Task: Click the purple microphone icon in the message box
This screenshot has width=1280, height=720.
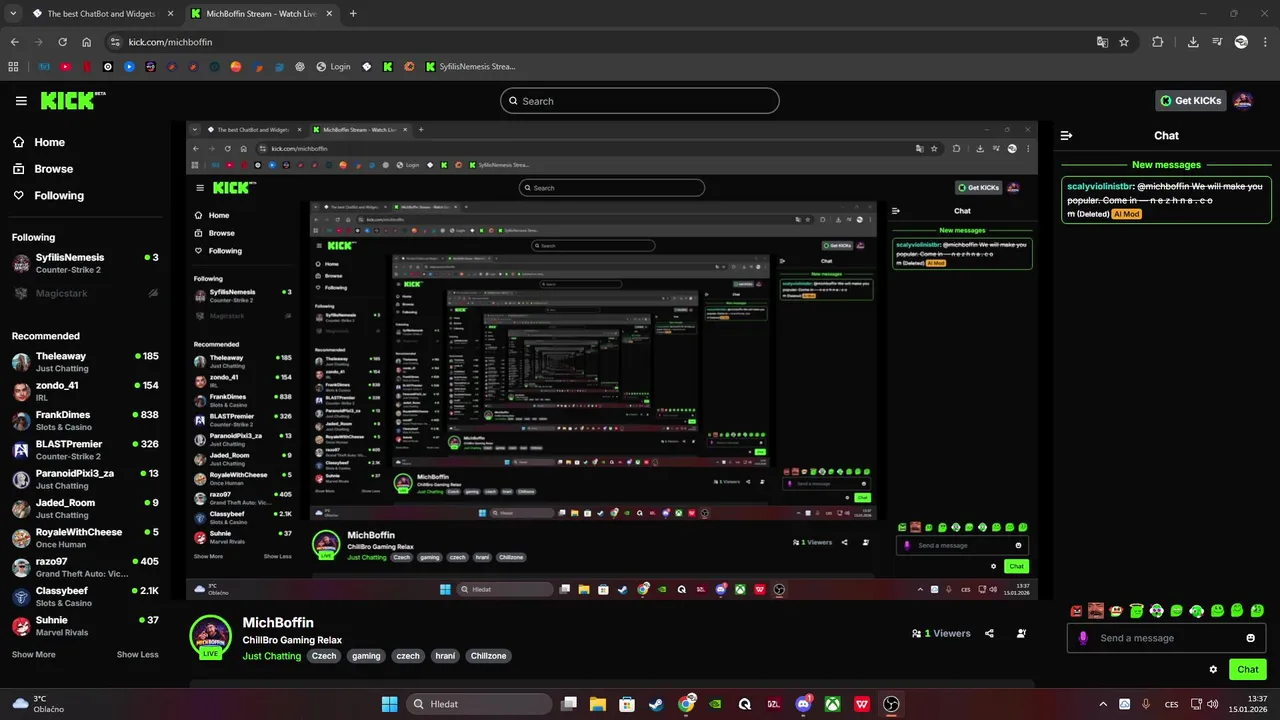Action: 1083,638
